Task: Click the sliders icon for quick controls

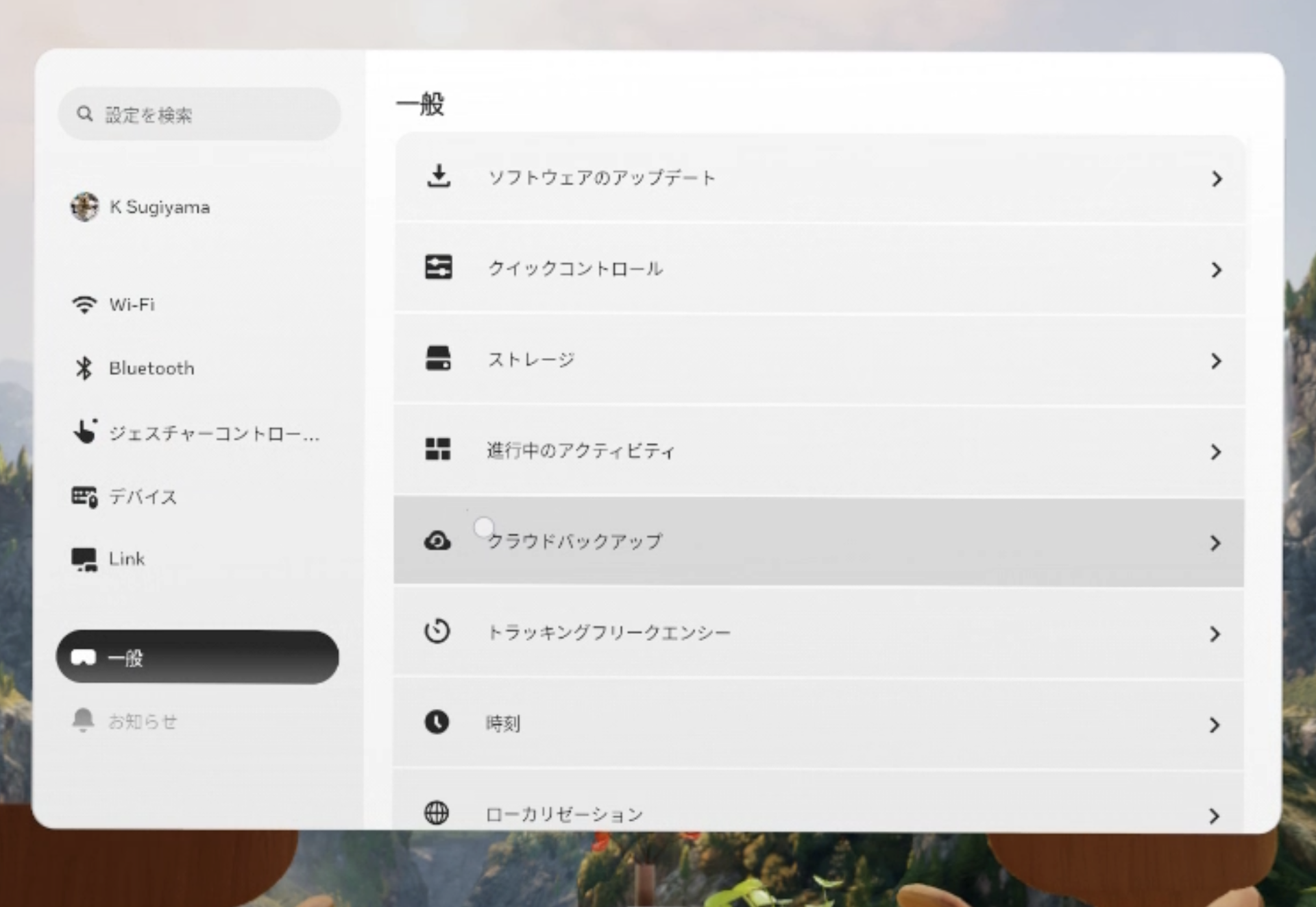Action: click(x=439, y=267)
